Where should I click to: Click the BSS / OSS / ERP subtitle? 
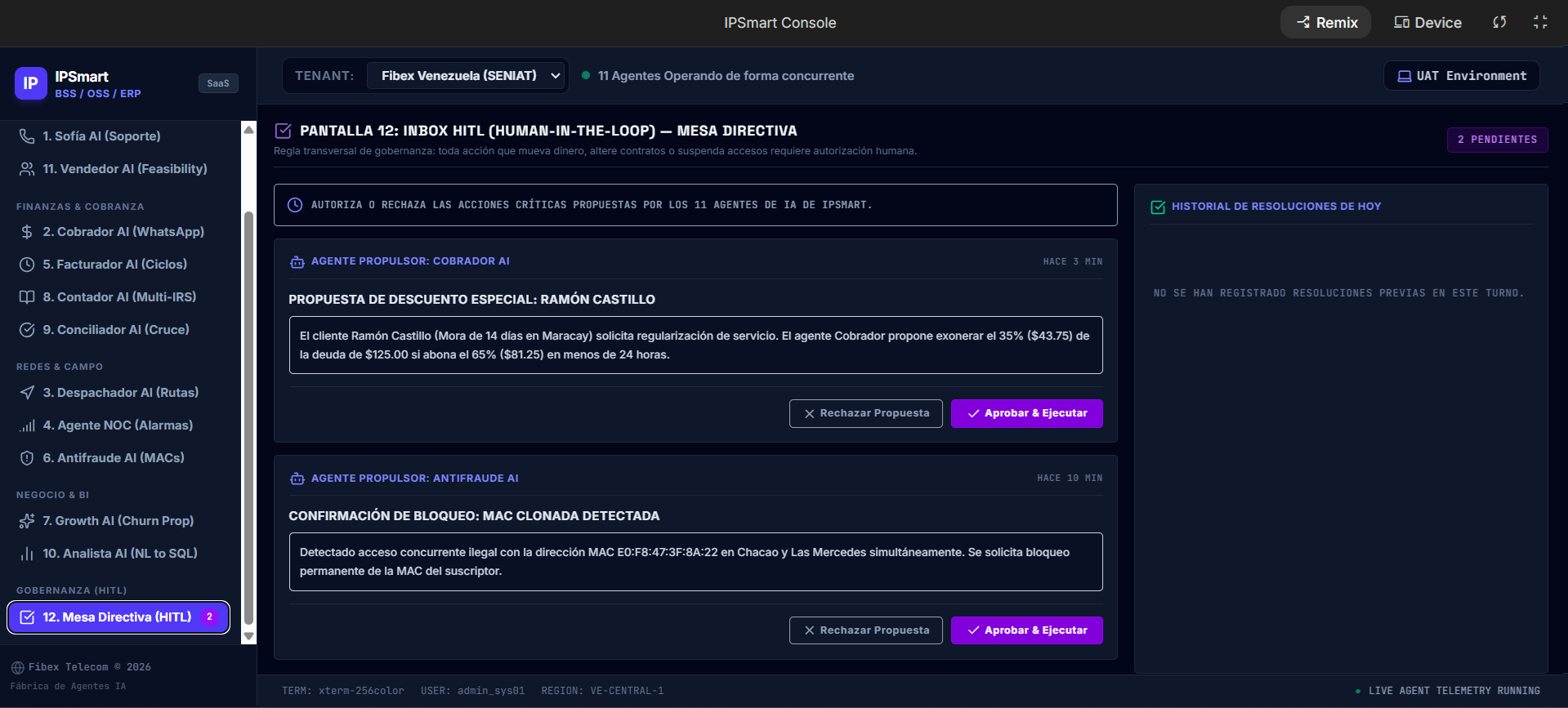pyautogui.click(x=98, y=94)
